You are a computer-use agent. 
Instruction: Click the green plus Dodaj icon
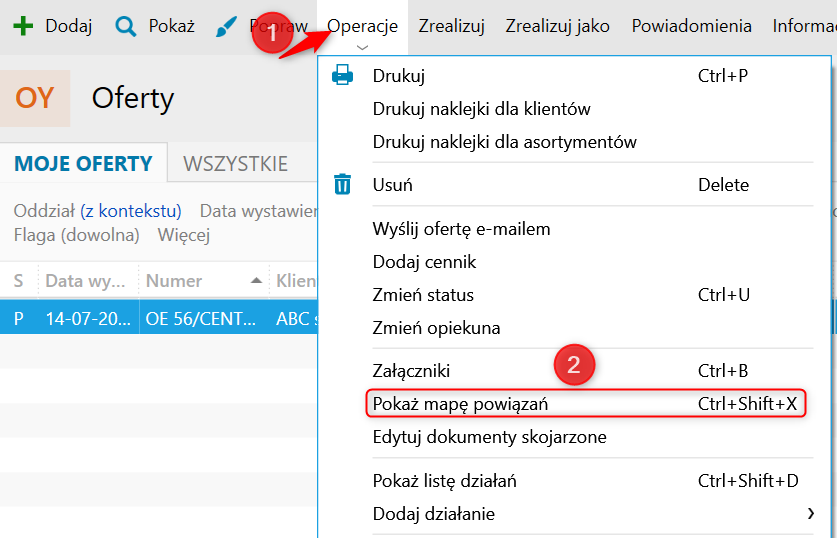tap(23, 26)
